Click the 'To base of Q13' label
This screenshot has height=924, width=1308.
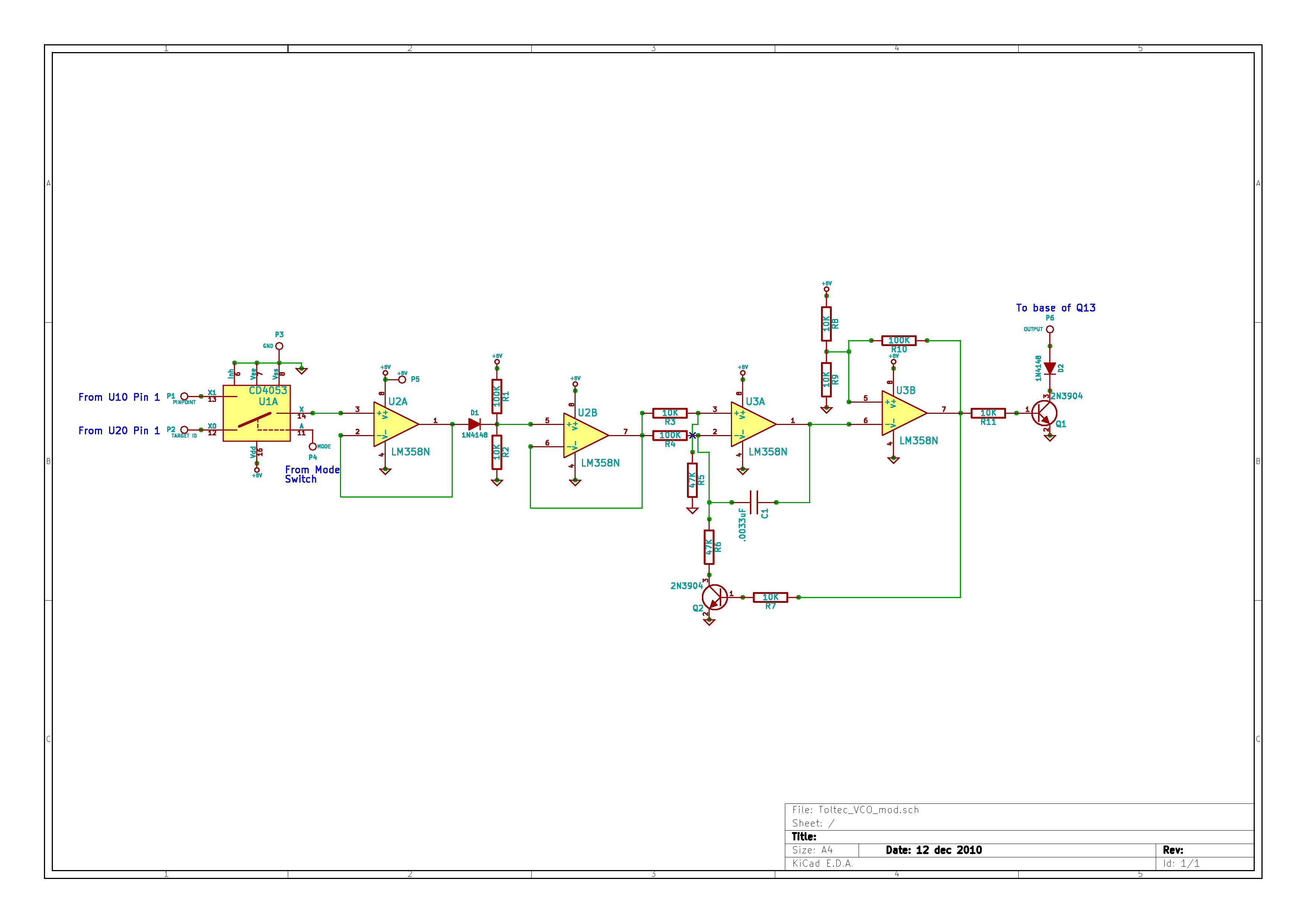(1055, 308)
